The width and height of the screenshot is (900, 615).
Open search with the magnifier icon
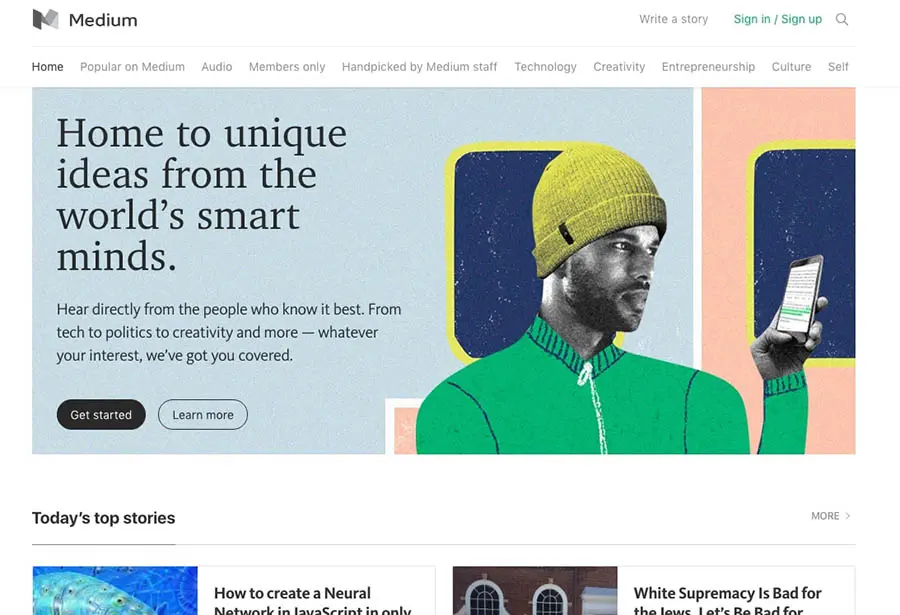(841, 20)
